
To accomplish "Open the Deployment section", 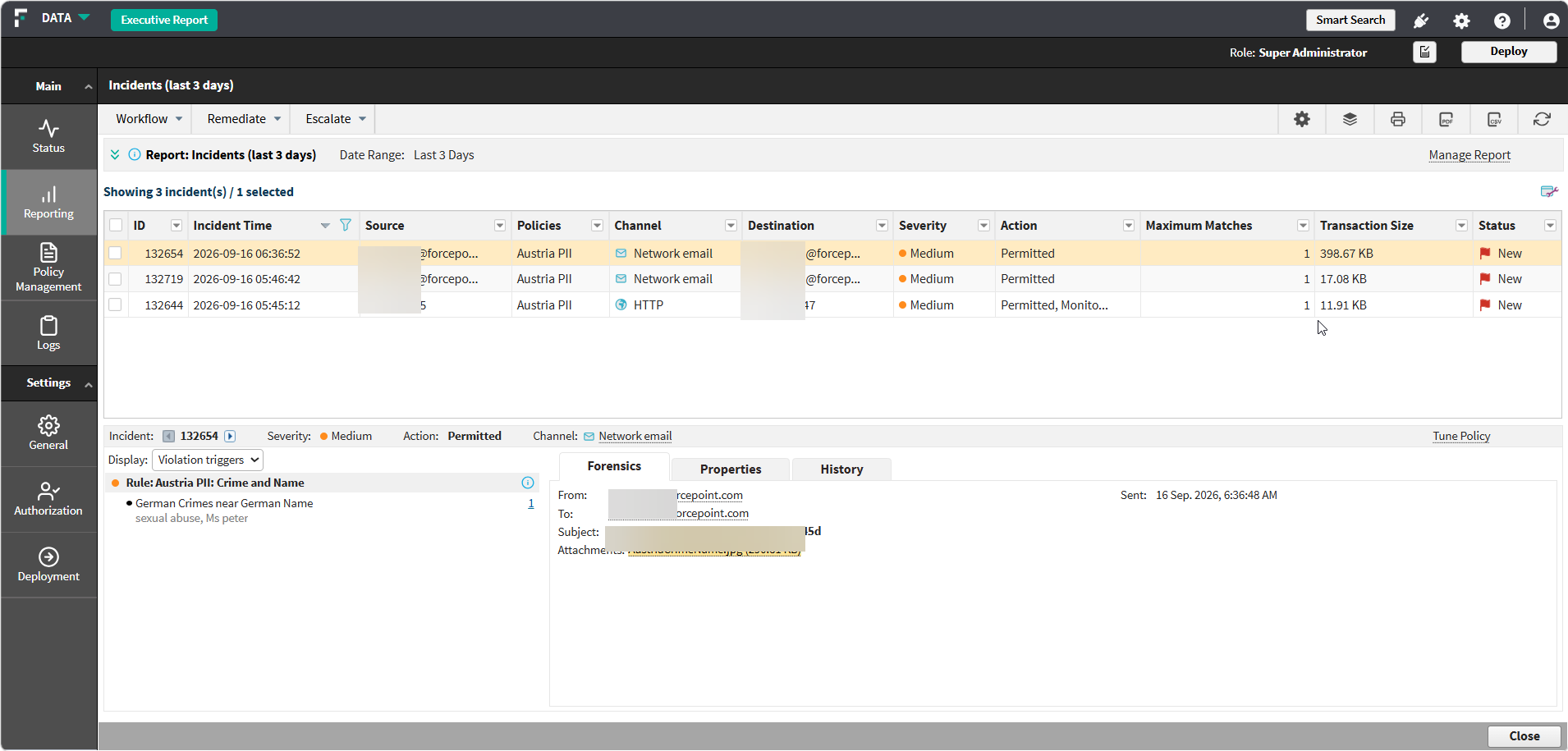I will coord(48,565).
